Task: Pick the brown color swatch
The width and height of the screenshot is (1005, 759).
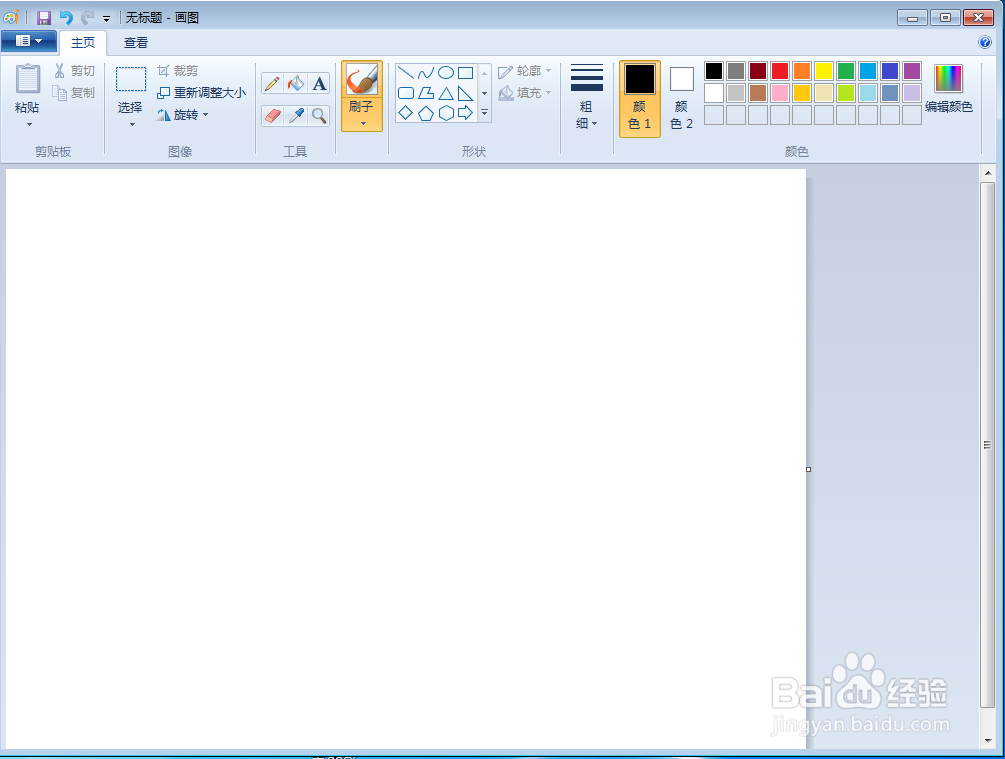Action: 758,93
